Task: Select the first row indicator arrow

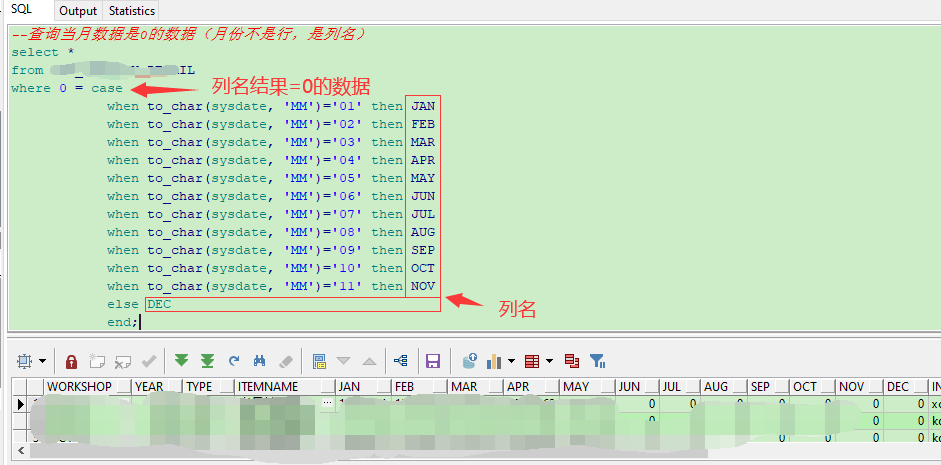Action: (x=21, y=404)
